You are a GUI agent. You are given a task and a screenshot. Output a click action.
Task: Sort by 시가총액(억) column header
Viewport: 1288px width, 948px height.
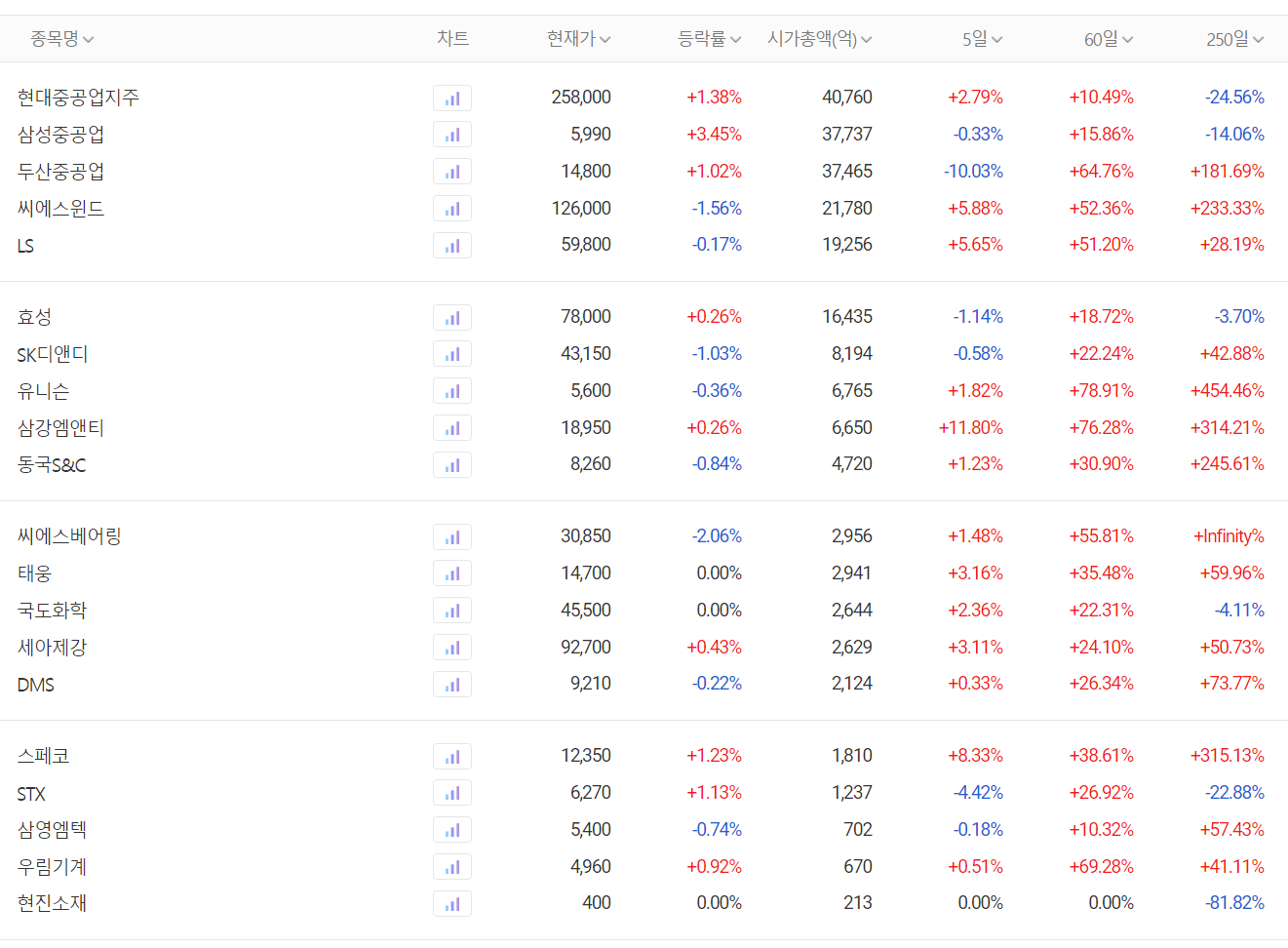[820, 39]
